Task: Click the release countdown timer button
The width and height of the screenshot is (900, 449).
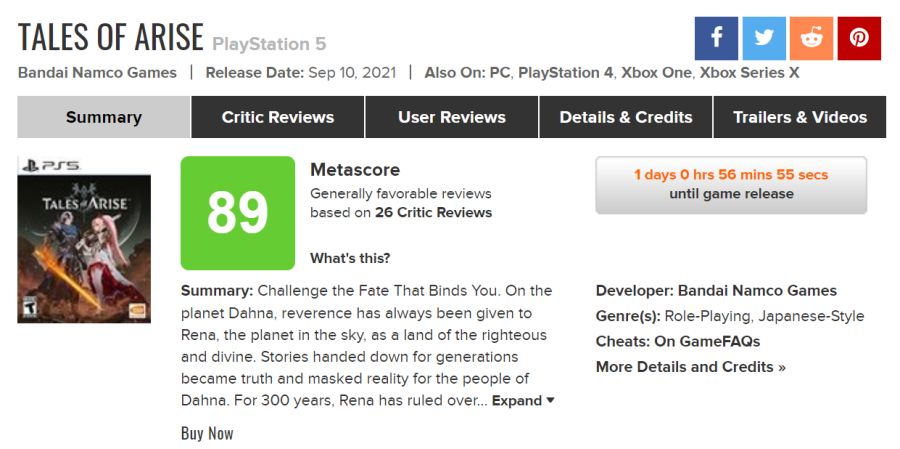Action: (x=731, y=184)
